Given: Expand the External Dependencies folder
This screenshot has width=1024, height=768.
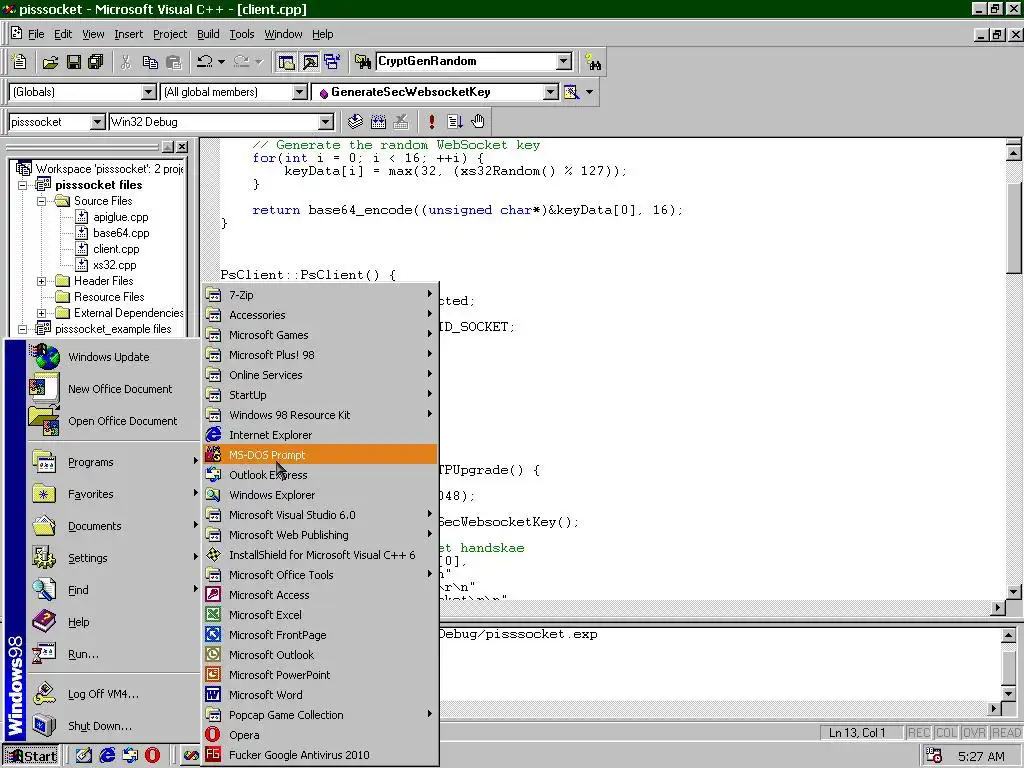Looking at the screenshot, I should click(x=41, y=313).
